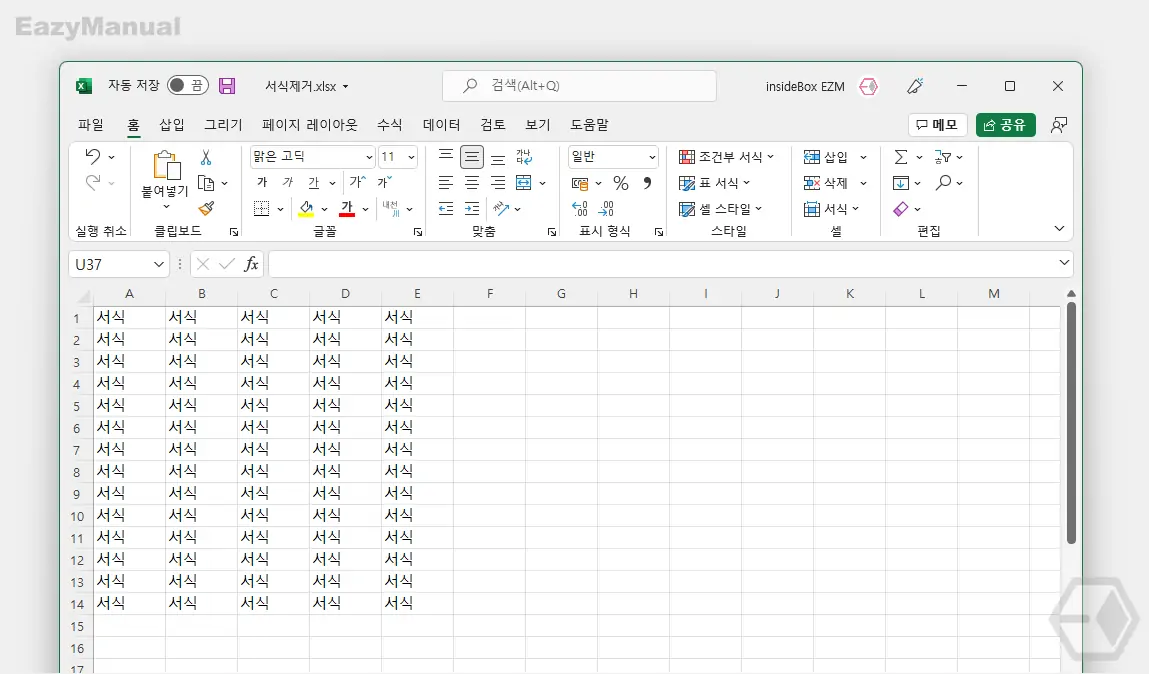The image size is (1149, 674).
Task: Decrease font size icon
Action: 385,182
